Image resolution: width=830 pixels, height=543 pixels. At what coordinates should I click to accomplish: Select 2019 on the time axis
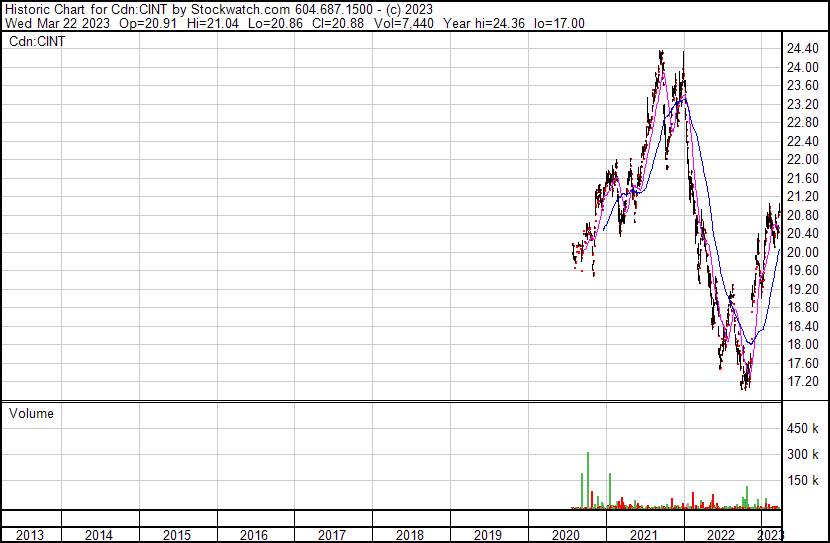click(x=488, y=535)
